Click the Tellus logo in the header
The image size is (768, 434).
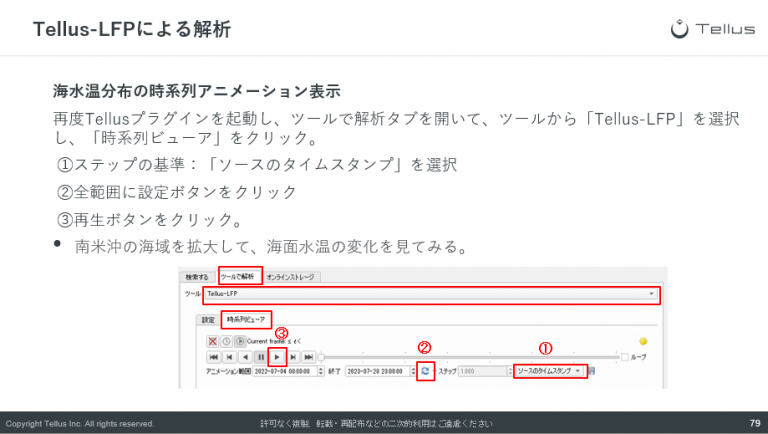pos(713,29)
